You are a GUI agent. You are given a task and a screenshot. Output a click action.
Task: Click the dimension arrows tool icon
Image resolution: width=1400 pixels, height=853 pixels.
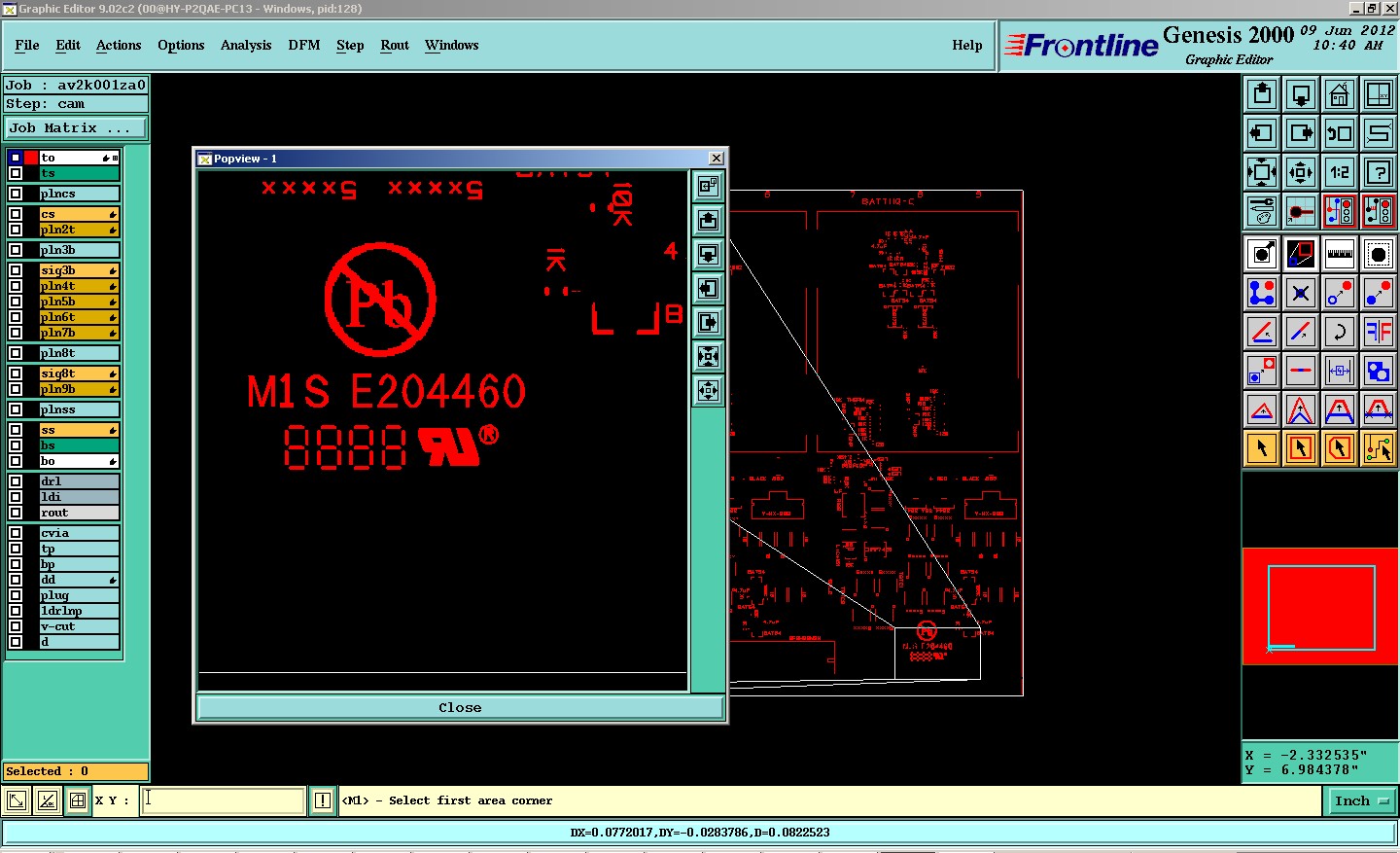(1340, 371)
